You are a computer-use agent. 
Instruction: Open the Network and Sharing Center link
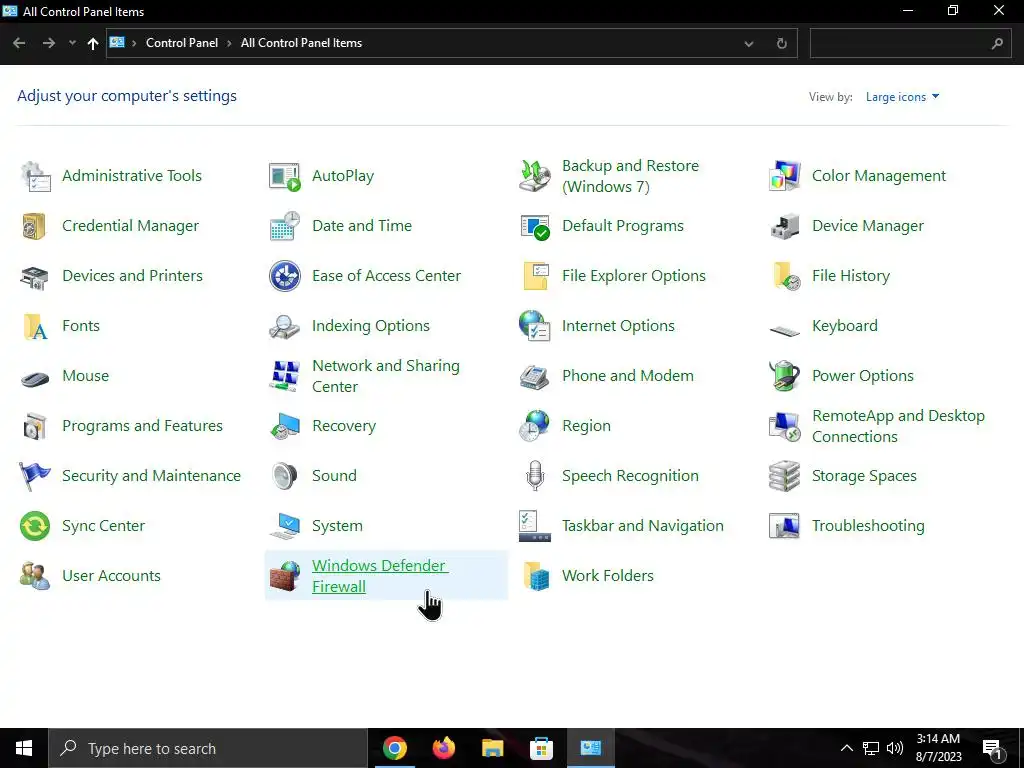pos(386,376)
